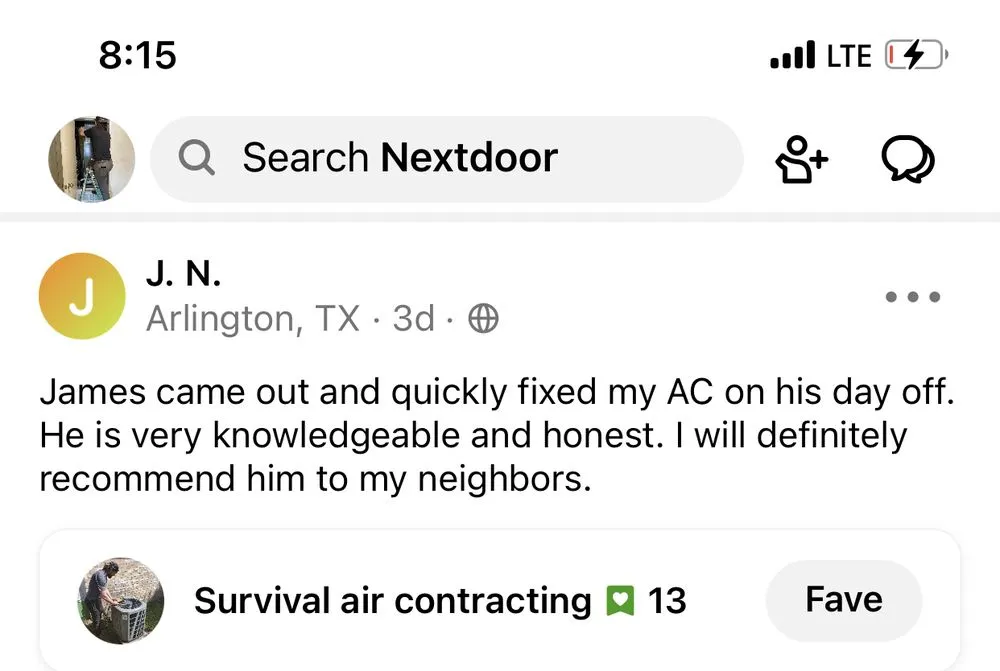Open Survival air contracting business thumbnail

click(x=121, y=601)
